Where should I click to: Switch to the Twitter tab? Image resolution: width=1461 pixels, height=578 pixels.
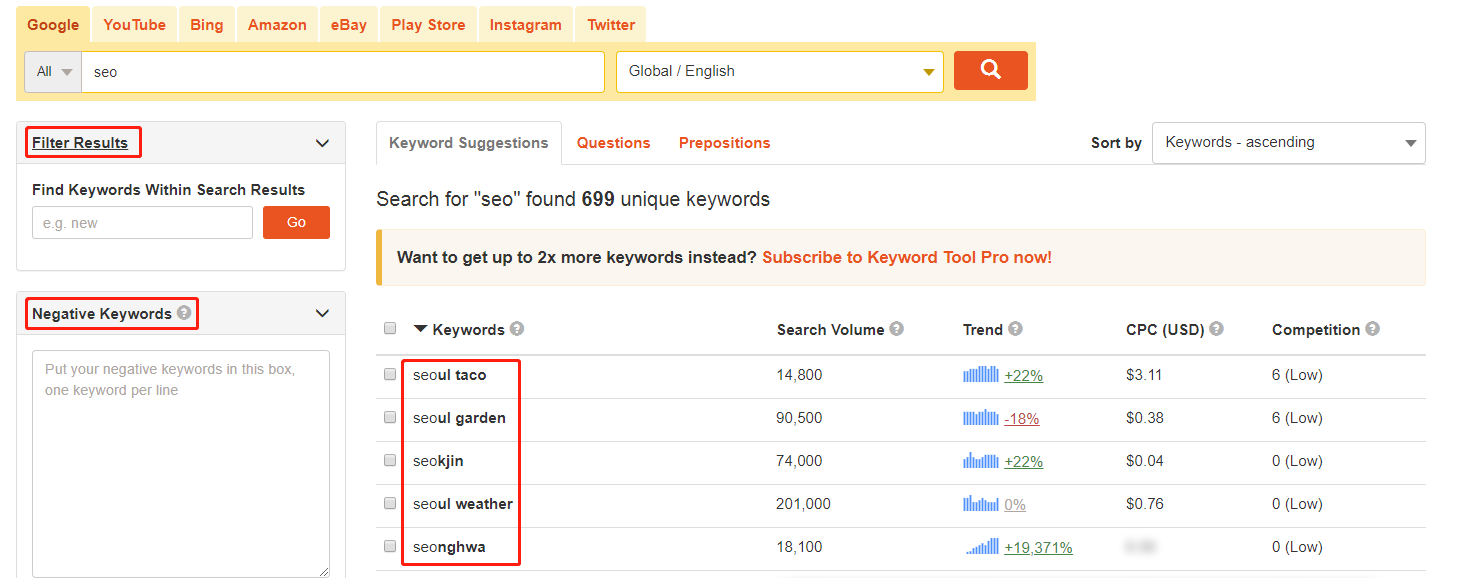[611, 25]
